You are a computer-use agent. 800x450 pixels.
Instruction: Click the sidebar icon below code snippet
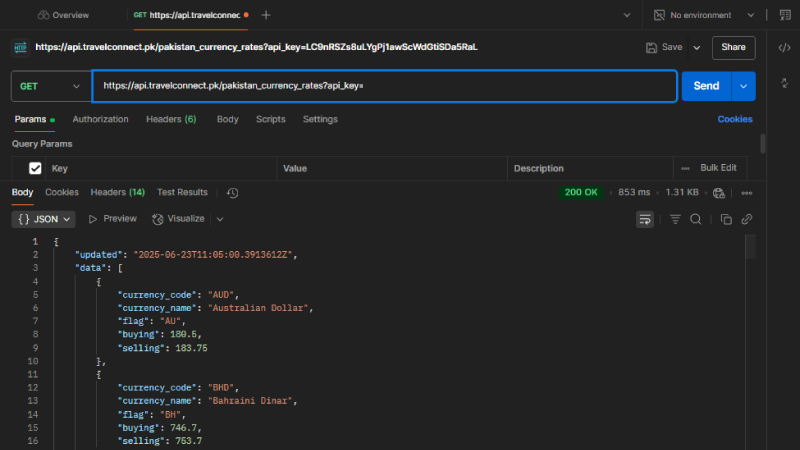pos(784,83)
